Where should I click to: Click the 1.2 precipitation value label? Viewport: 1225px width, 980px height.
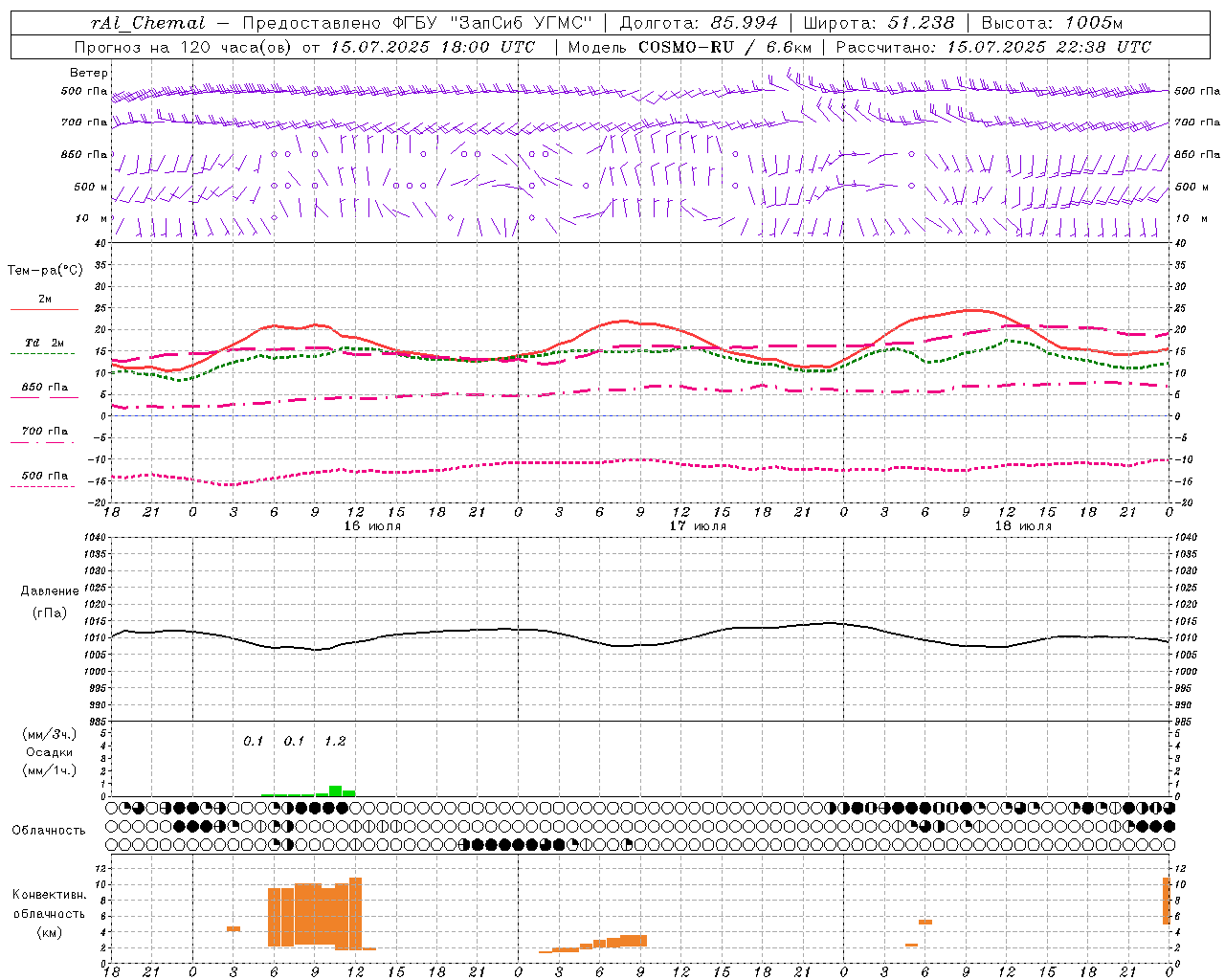pyautogui.click(x=335, y=741)
